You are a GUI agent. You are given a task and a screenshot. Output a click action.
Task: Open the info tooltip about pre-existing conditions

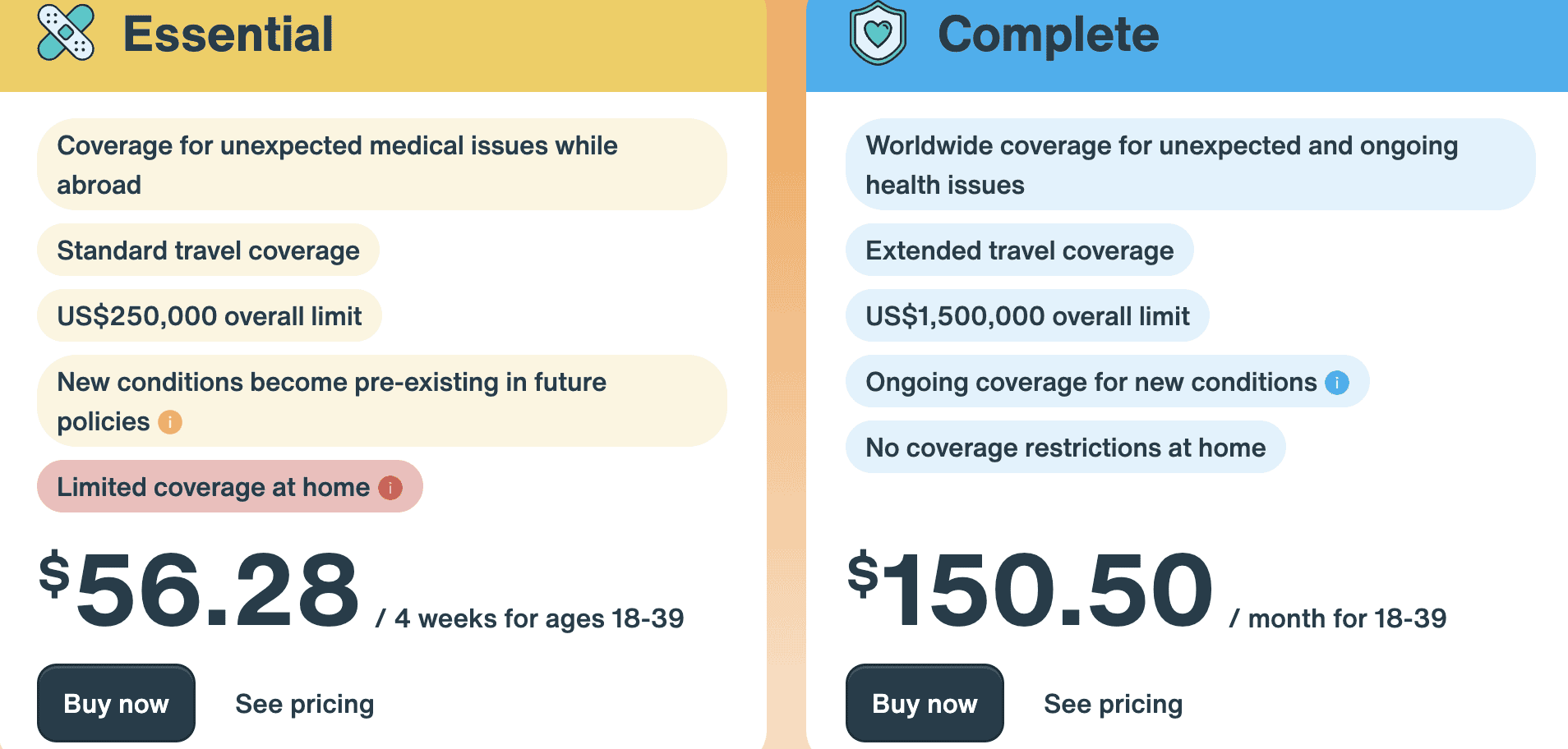pos(169,422)
